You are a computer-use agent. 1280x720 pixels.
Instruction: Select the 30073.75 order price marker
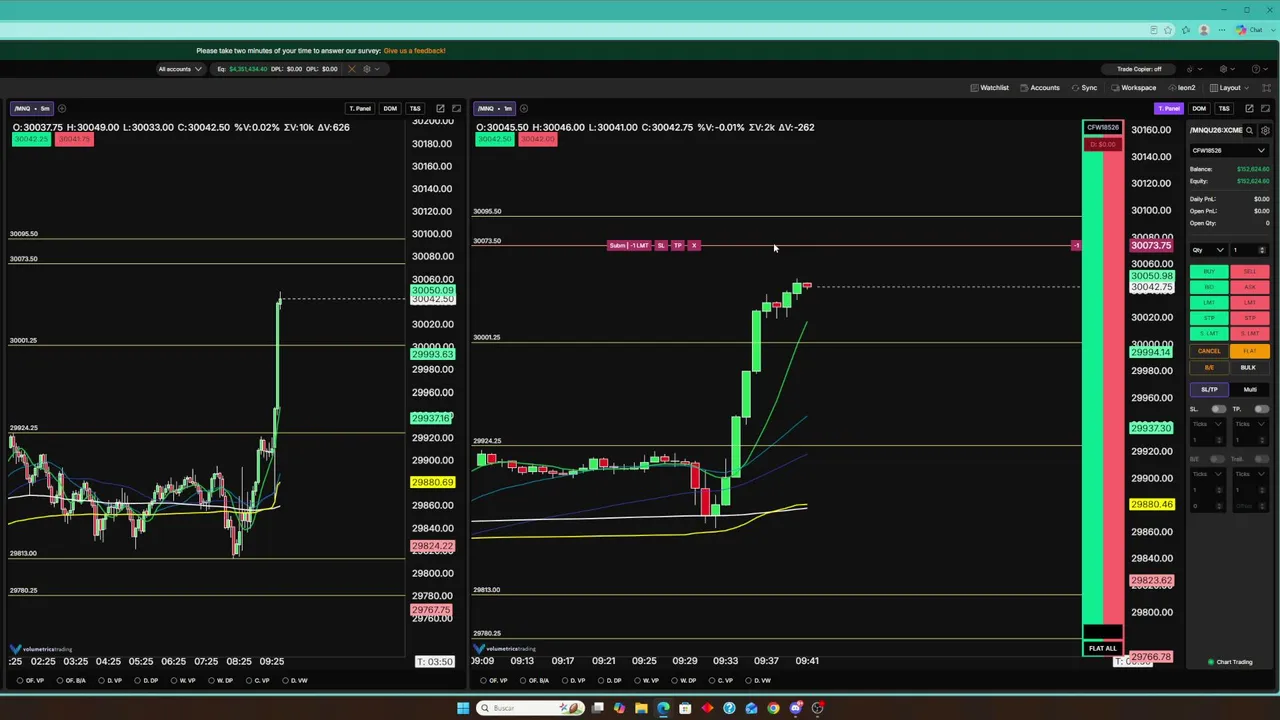point(1150,245)
